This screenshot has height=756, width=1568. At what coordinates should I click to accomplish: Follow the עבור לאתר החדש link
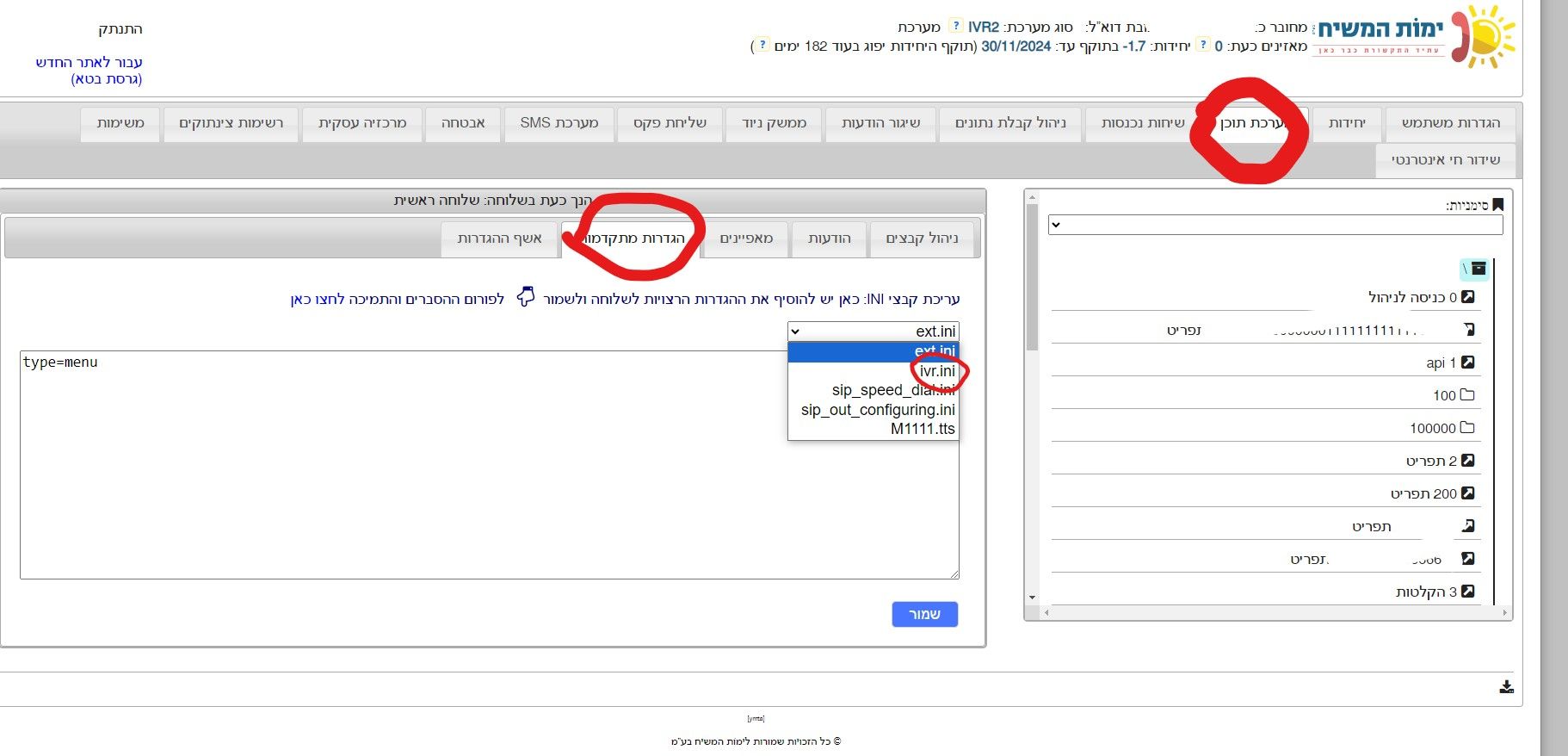[x=89, y=71]
